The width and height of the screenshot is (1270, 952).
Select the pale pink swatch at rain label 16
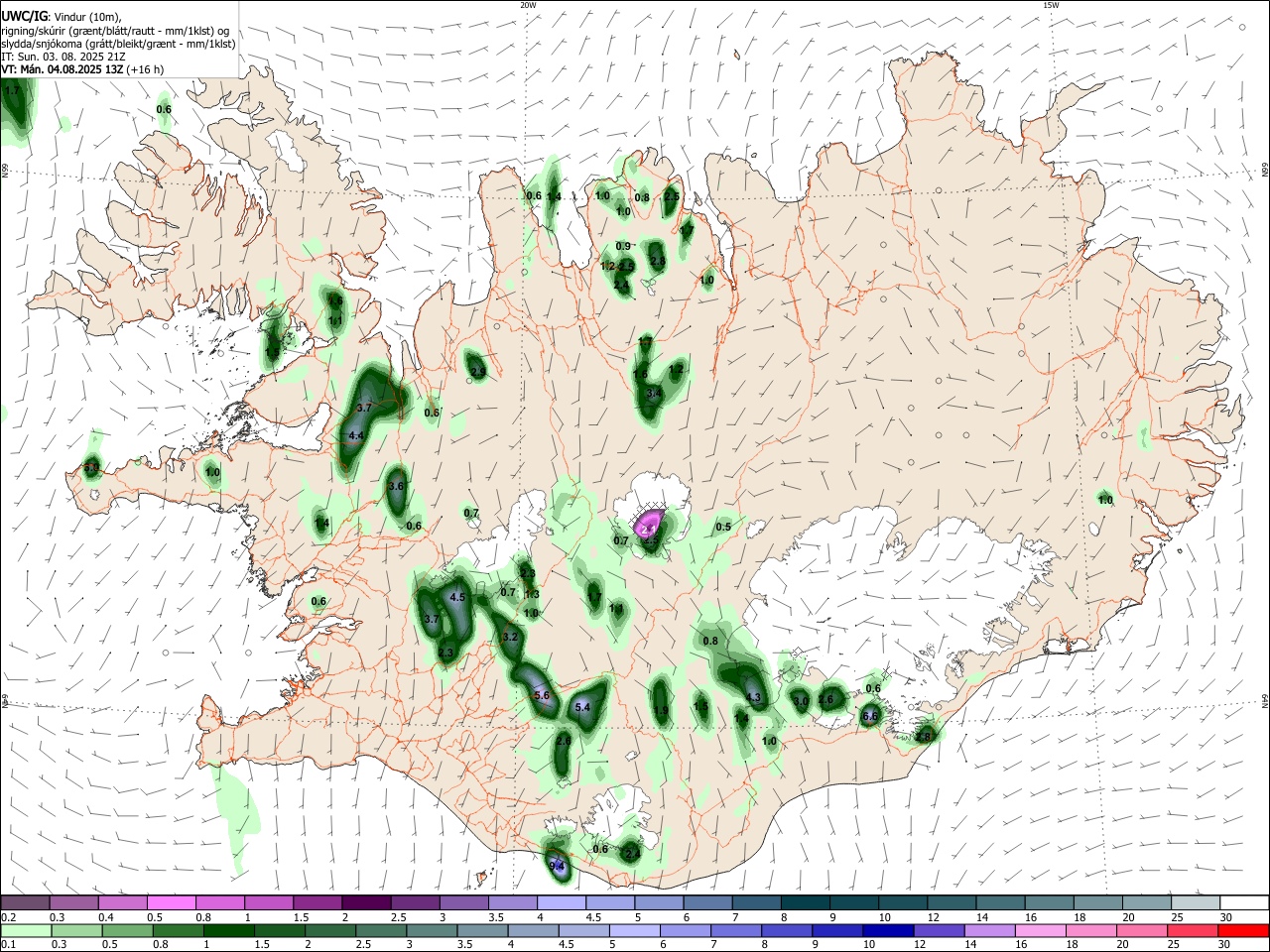click(1039, 932)
